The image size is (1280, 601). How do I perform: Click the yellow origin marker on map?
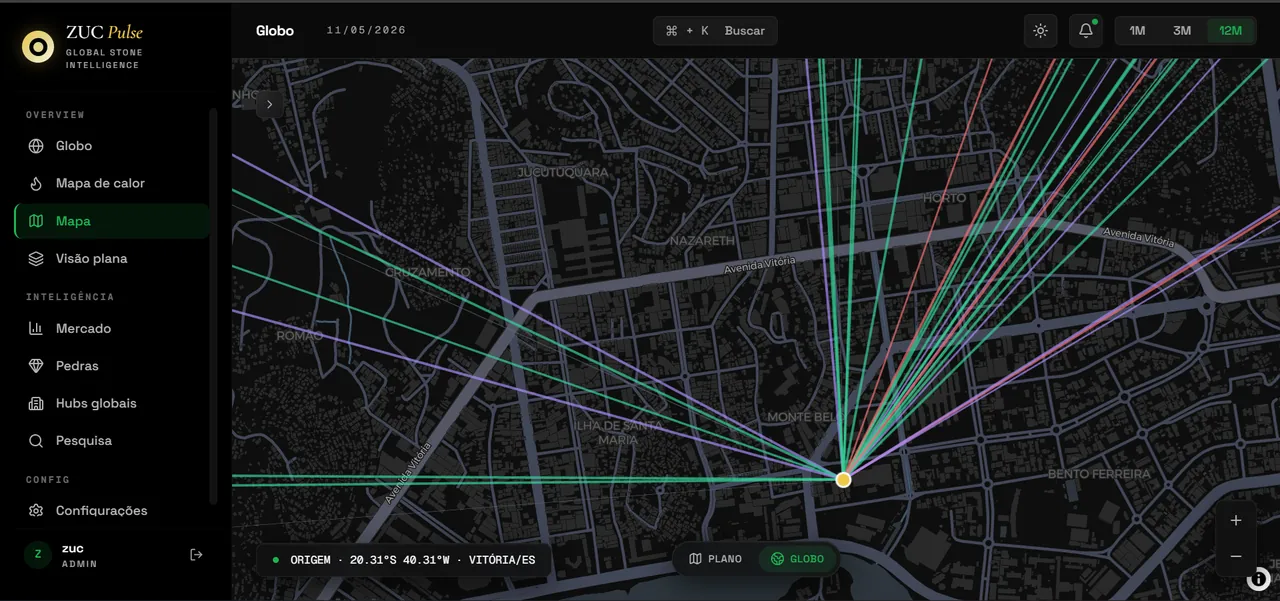point(843,480)
